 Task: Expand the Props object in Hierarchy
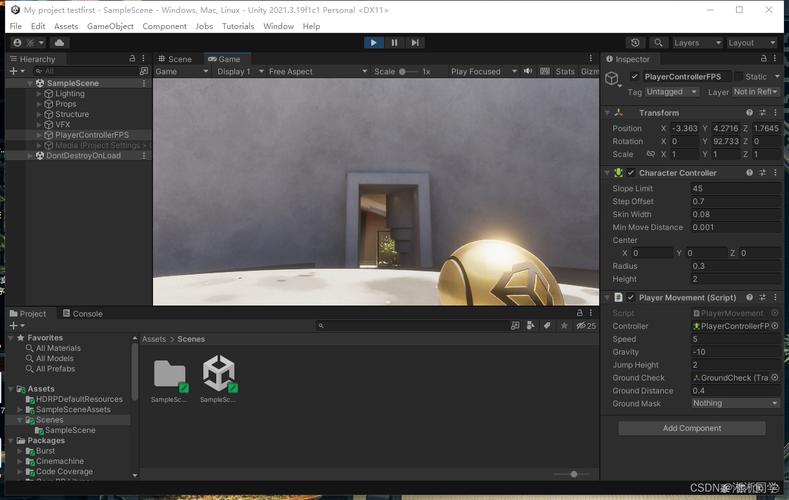[39, 104]
